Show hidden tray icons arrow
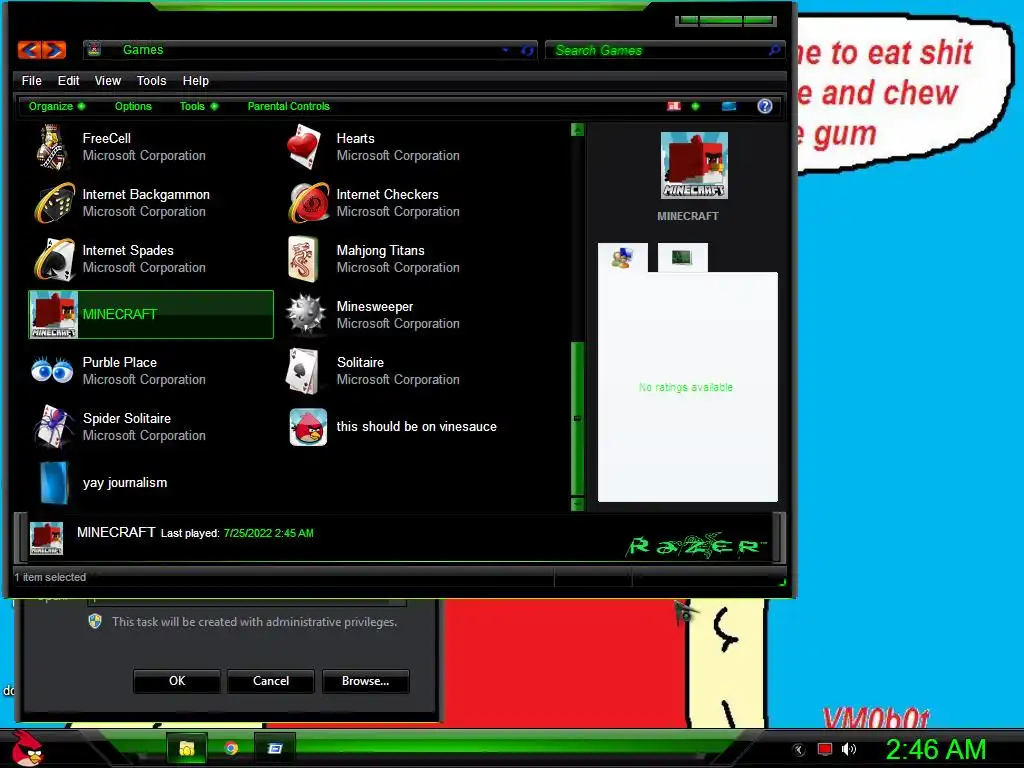 [x=799, y=750]
